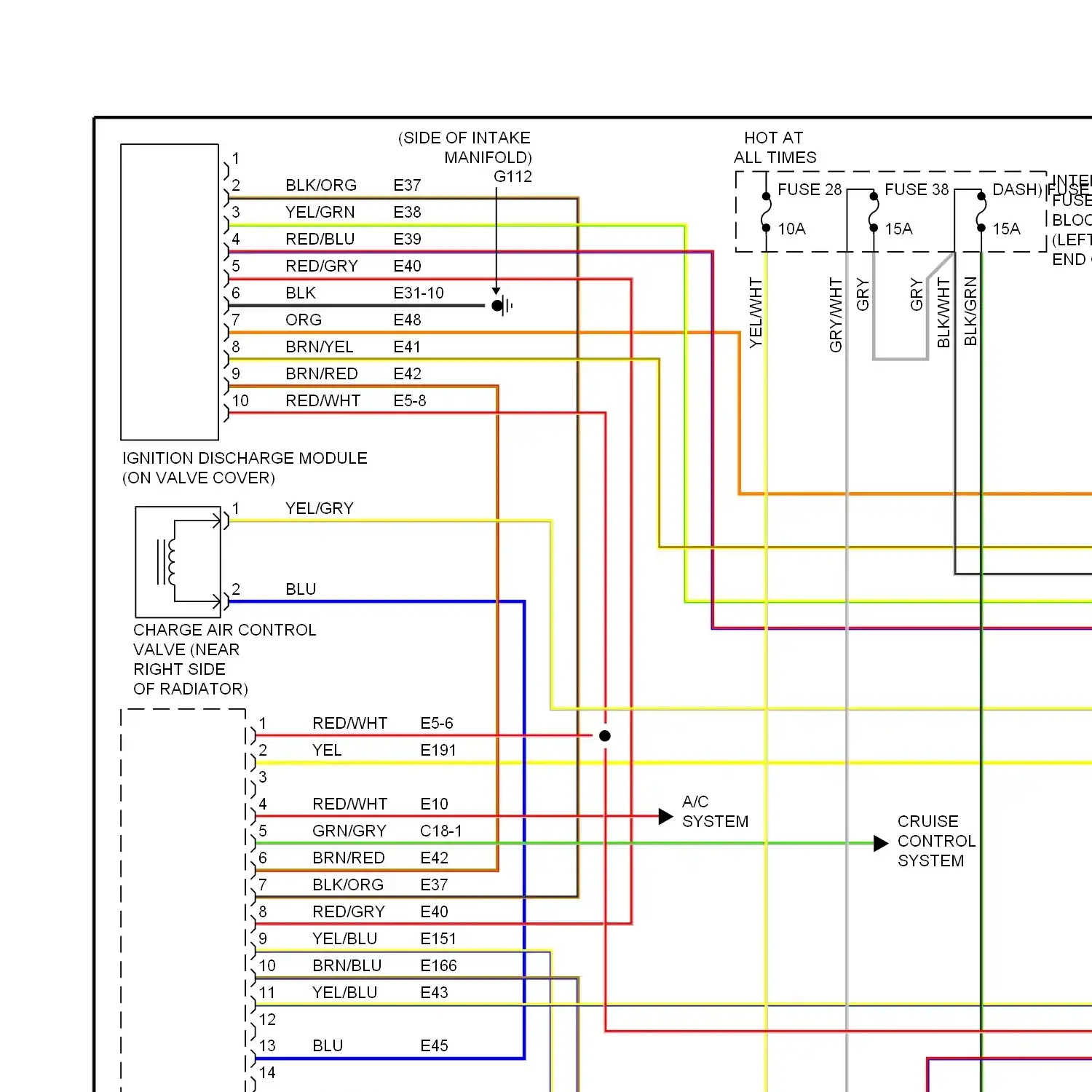Click the arrowhead pointing to CRUISE CONTROL SYSTEM

pos(881,844)
